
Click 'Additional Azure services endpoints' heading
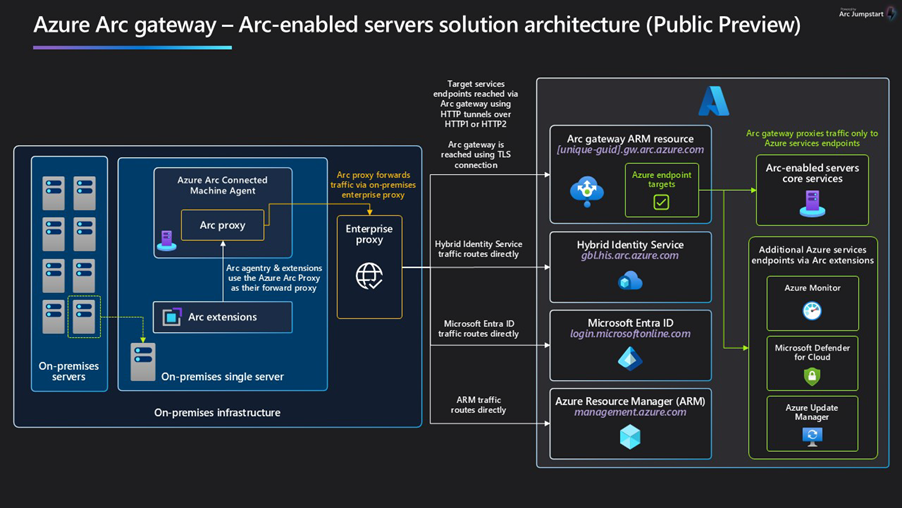point(812,255)
